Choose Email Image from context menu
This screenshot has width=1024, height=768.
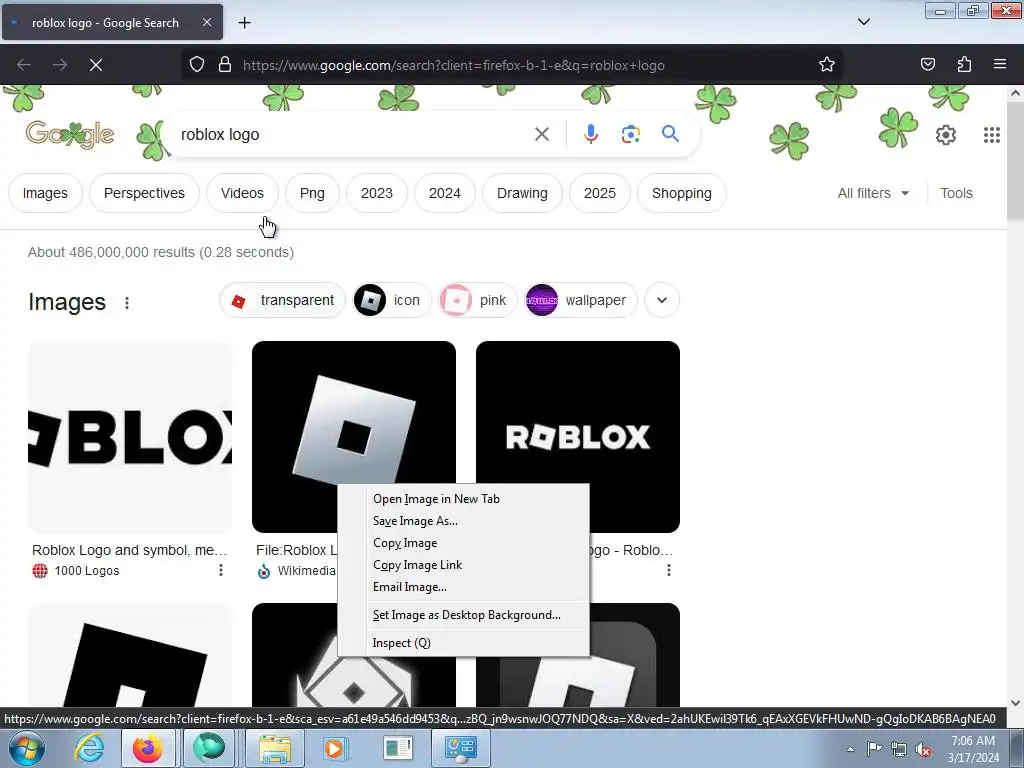click(463, 587)
